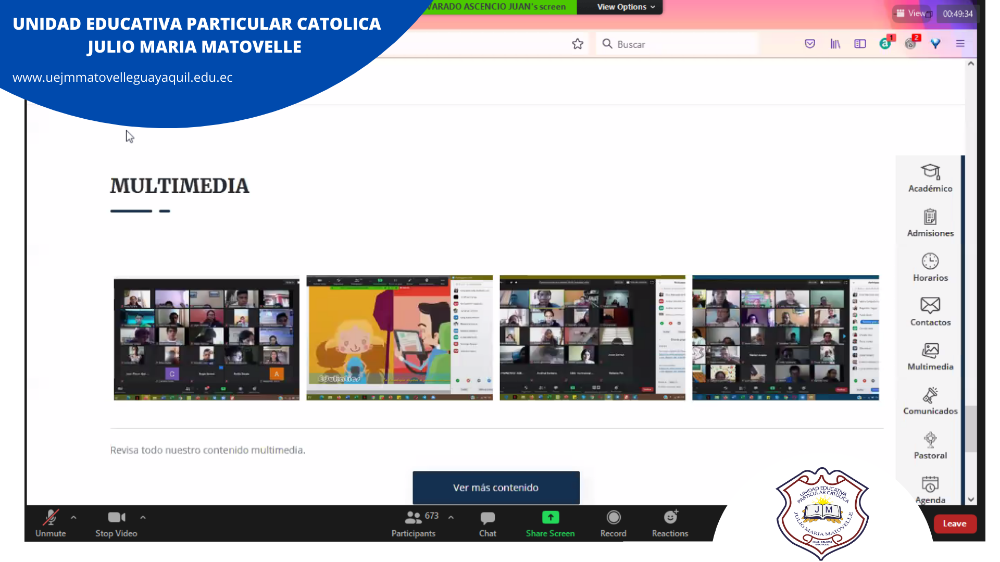Open third multimedia thumbnail with chat panel
1000x562 pixels.
coord(592,338)
